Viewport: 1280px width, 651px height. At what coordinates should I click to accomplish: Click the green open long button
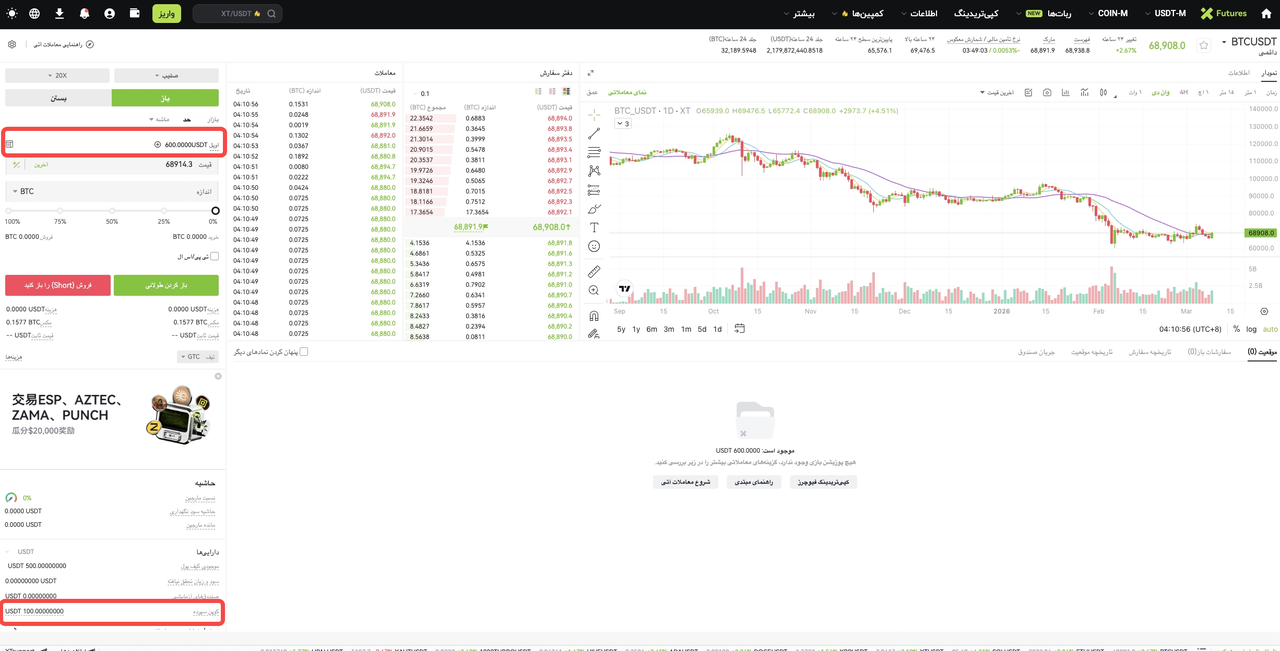pyautogui.click(x=166, y=285)
